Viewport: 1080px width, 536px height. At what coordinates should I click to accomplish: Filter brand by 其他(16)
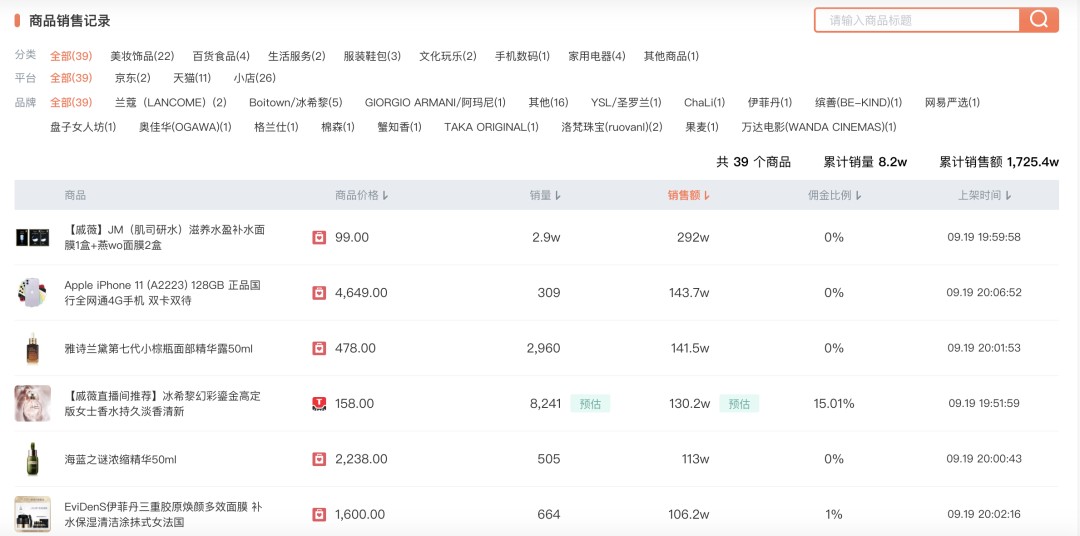[548, 103]
